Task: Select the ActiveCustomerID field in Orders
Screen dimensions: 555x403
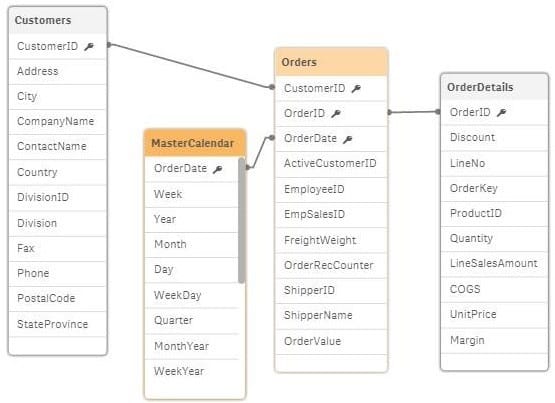Action: pos(331,164)
